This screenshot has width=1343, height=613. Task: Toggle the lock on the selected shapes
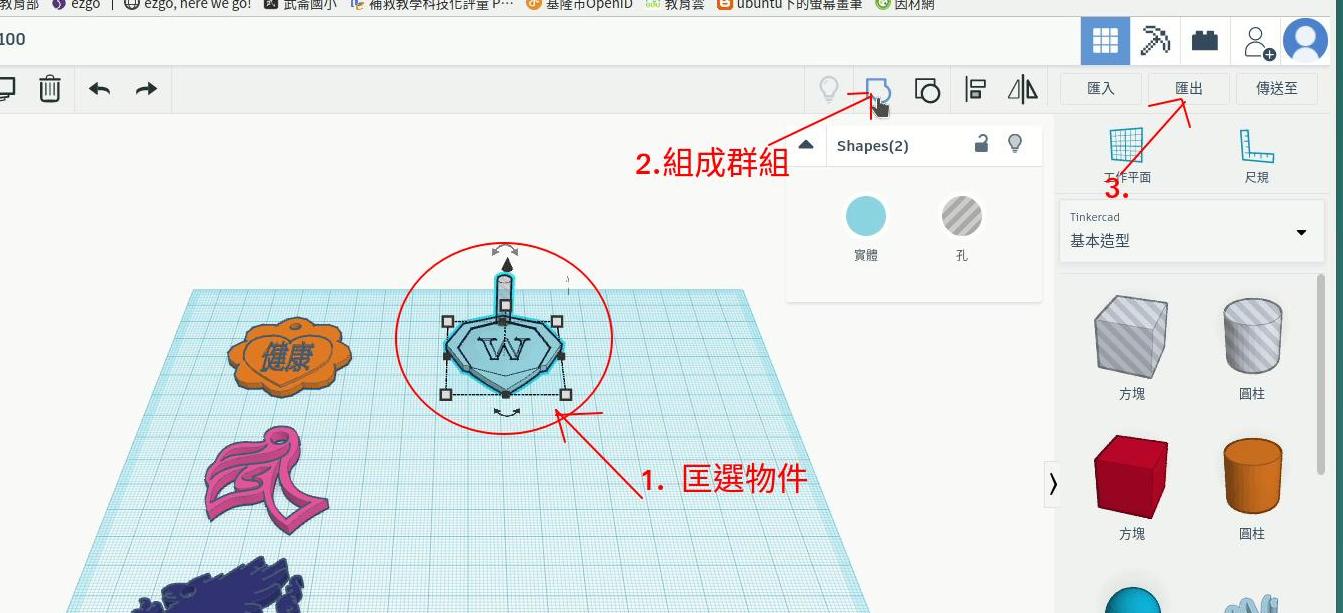(x=981, y=144)
